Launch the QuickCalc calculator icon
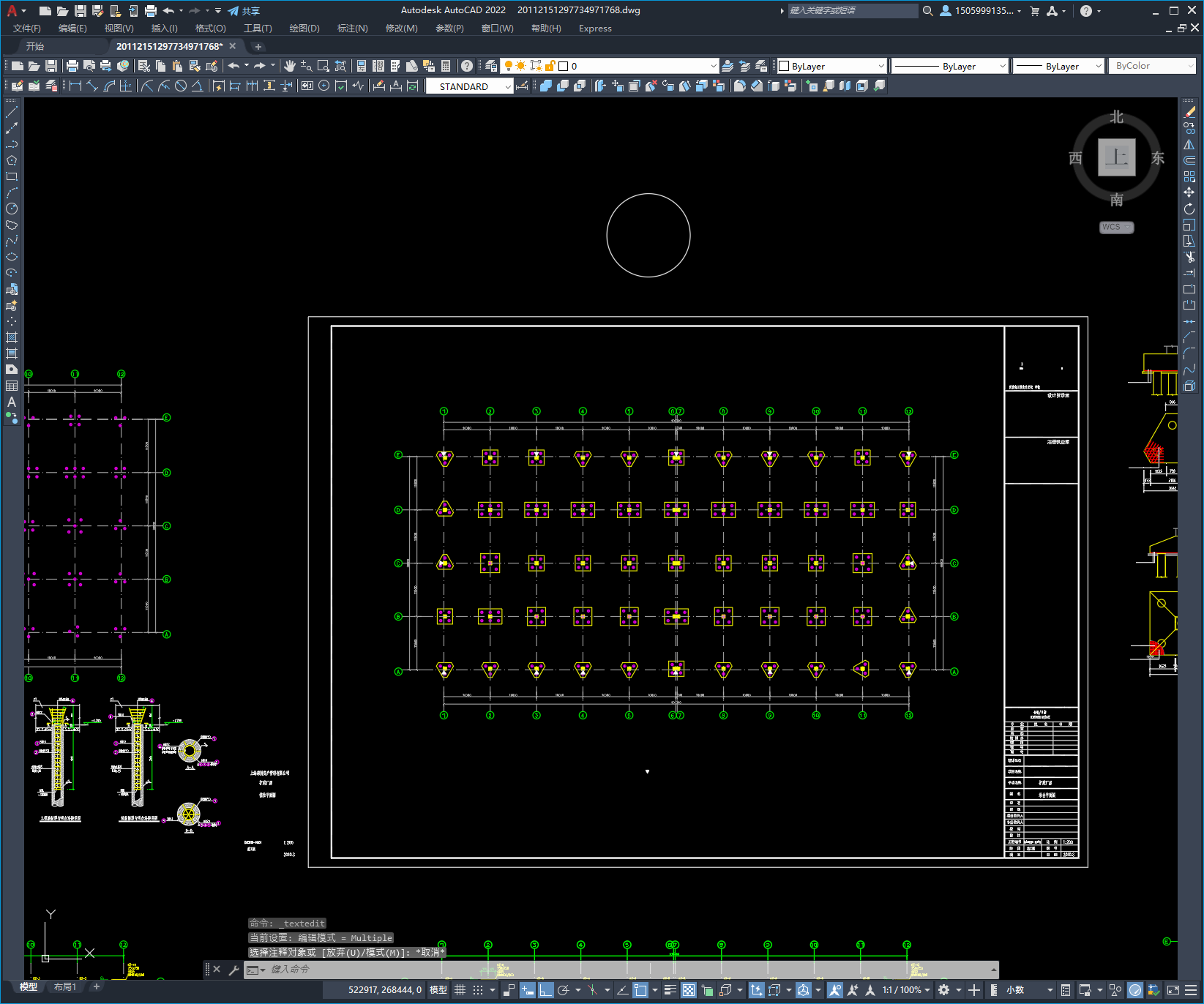The height and width of the screenshot is (1004, 1204). pyautogui.click(x=446, y=66)
